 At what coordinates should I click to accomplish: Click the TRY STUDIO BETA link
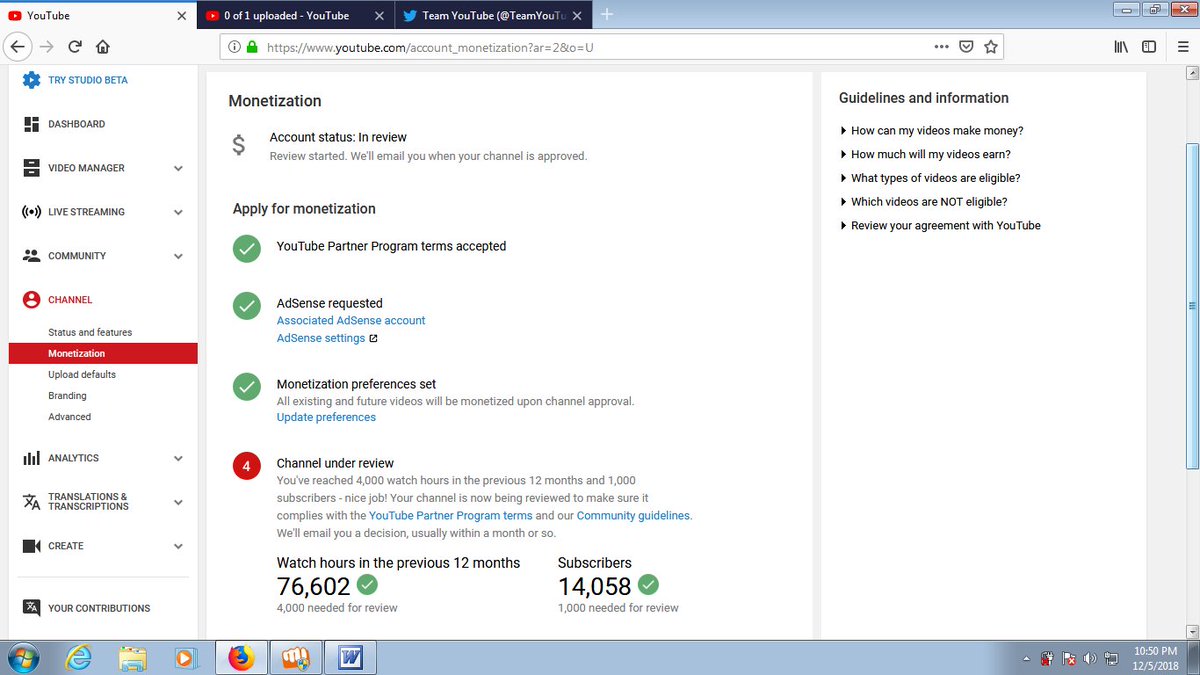(x=88, y=80)
